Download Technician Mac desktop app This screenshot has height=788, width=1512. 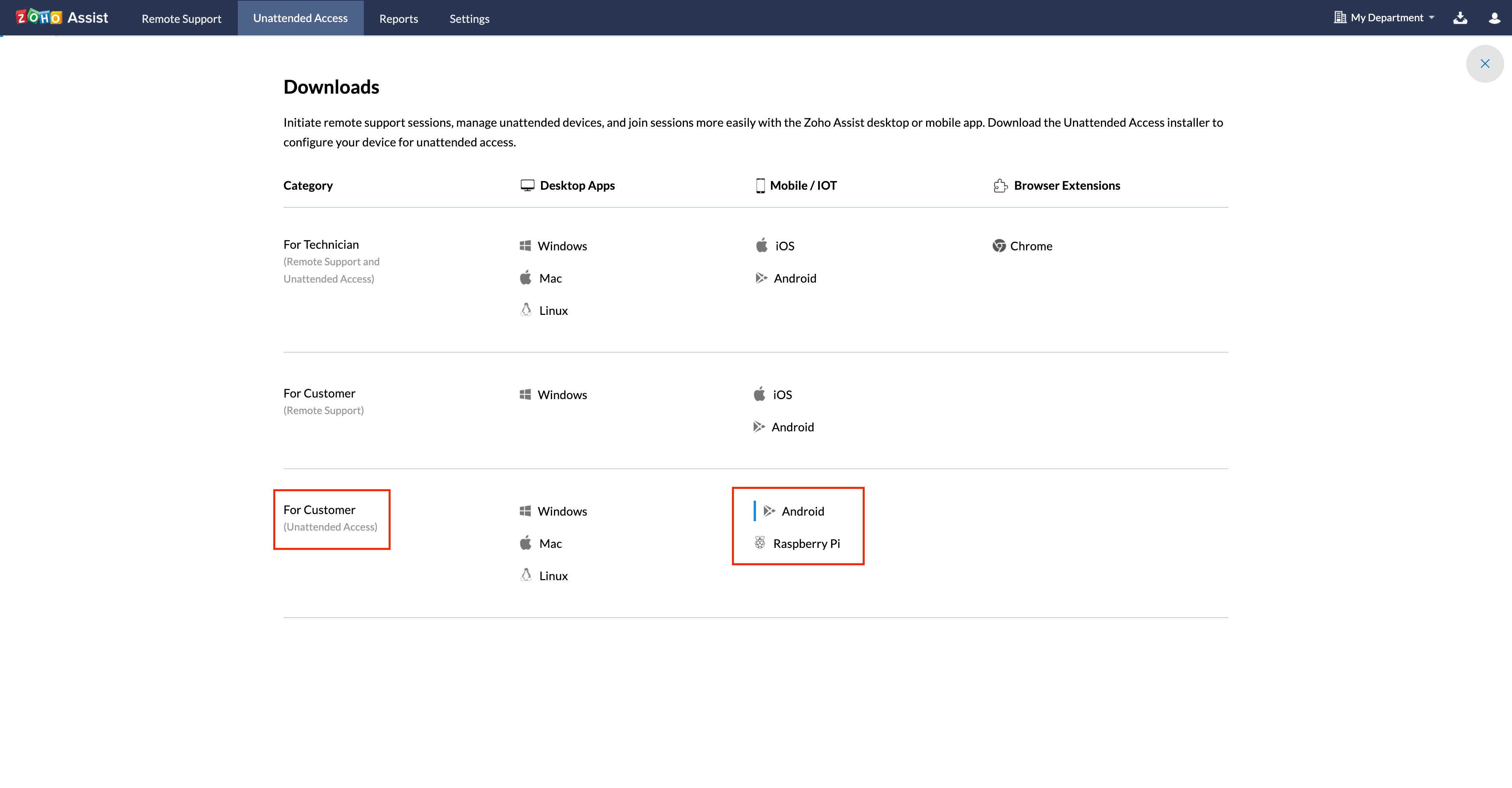coord(550,278)
